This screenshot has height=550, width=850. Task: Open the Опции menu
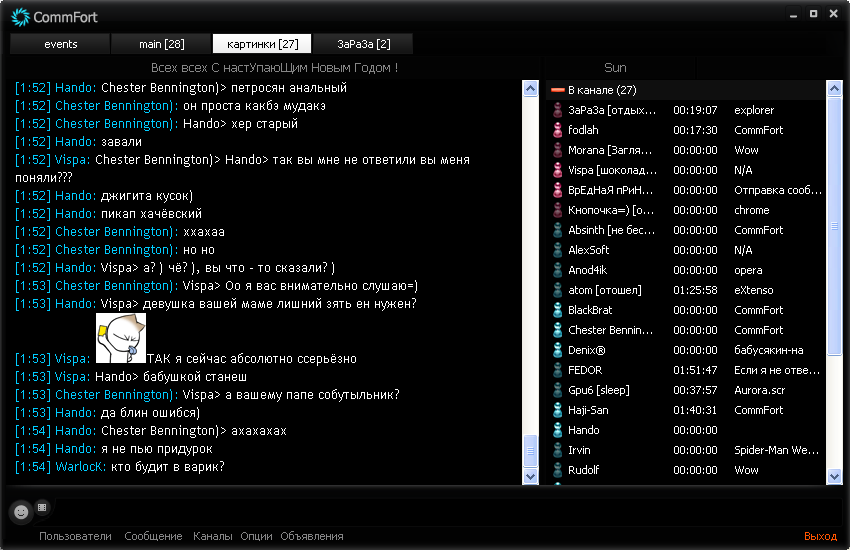256,536
